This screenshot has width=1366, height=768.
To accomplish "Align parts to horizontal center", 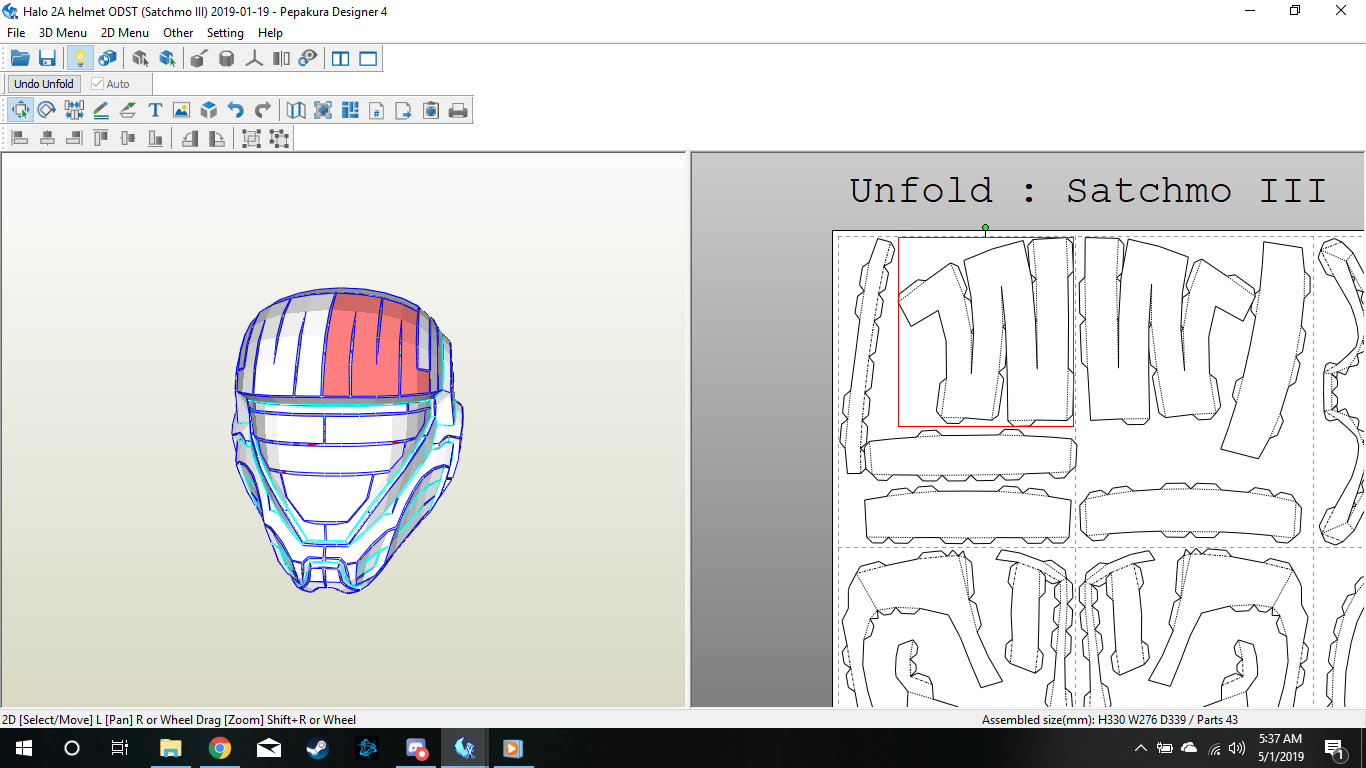I will tap(47, 138).
